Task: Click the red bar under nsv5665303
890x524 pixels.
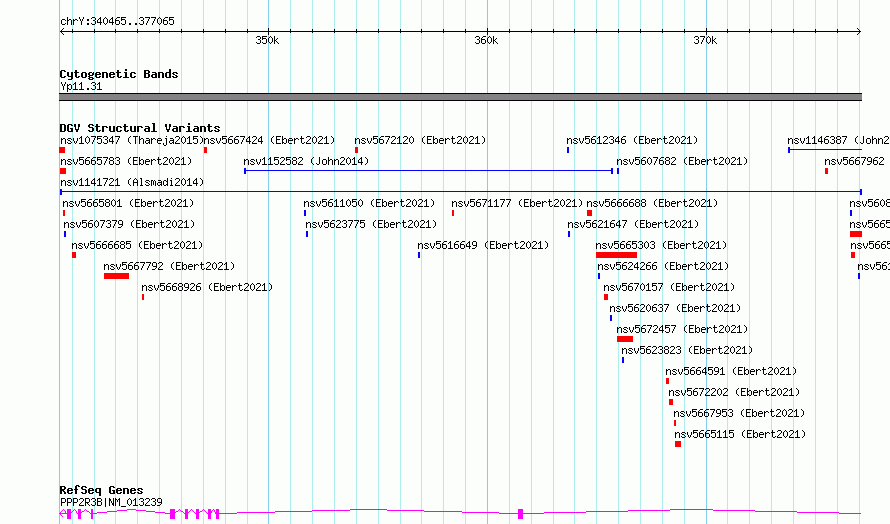Action: [x=616, y=255]
